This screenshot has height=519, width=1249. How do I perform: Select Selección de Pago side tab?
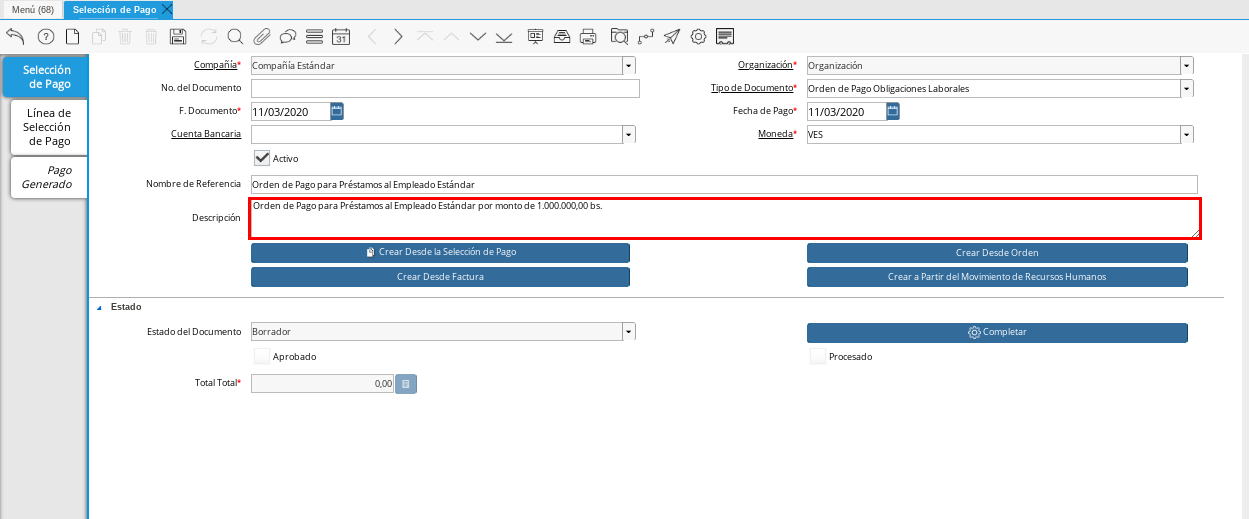pyautogui.click(x=46, y=77)
